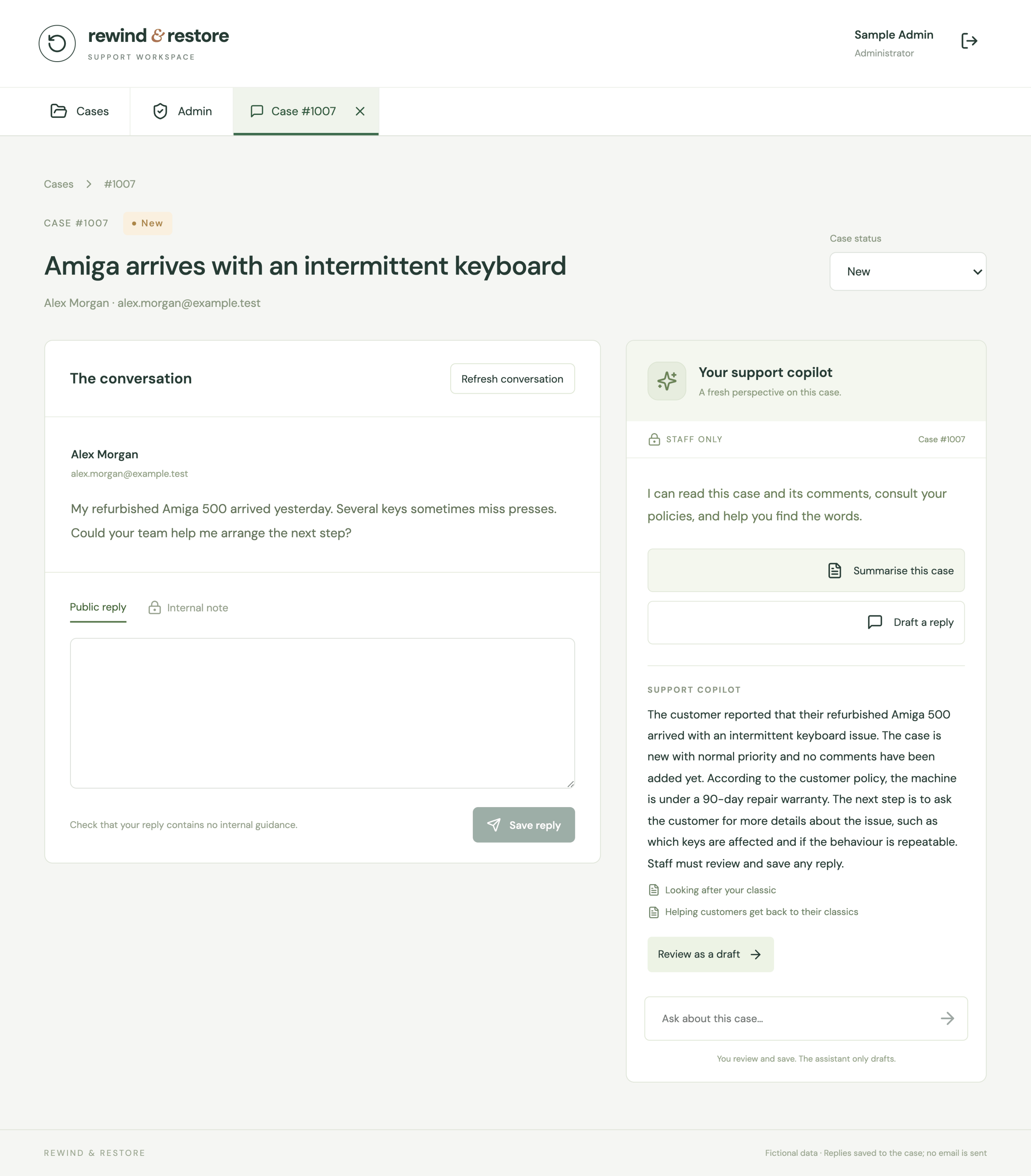Click the support copilot sparkle icon
The height and width of the screenshot is (1176, 1031).
666,381
